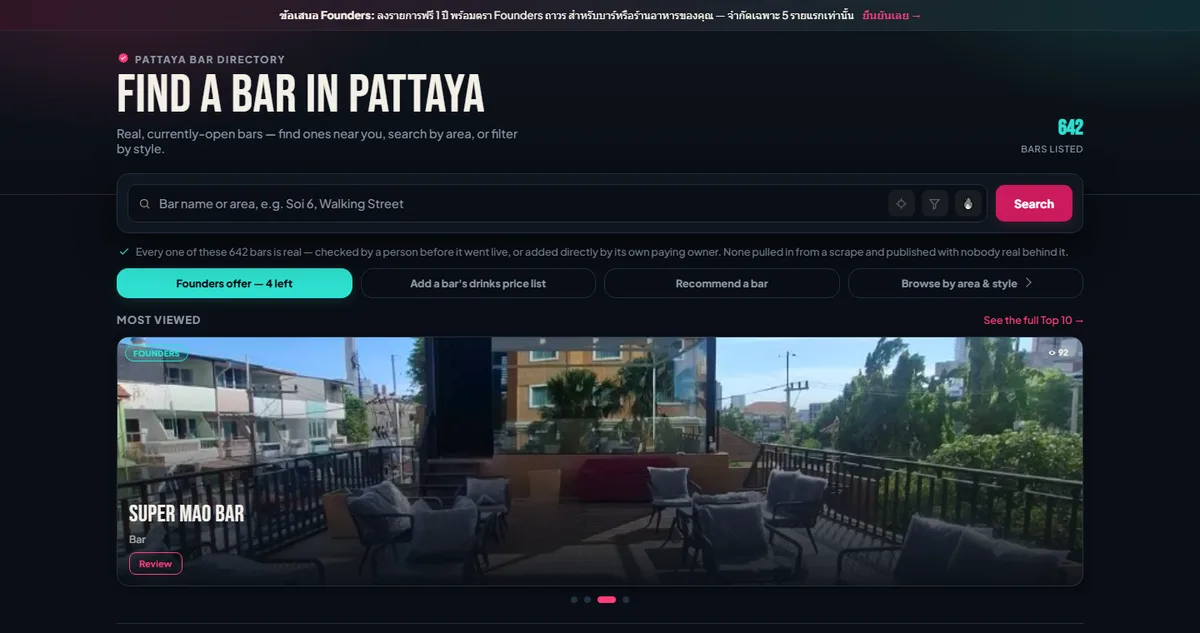Screen dimensions: 1200x633
Task: Open the Founders offer — 4 left button
Action: (x=234, y=283)
